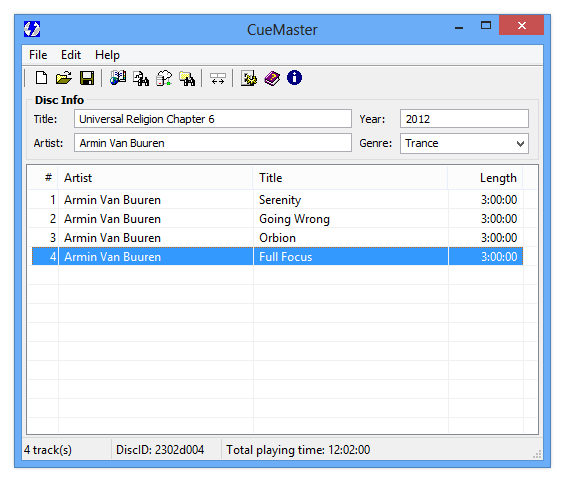Open the Help menu
Screen dimensions: 569x486
[x=107, y=55]
